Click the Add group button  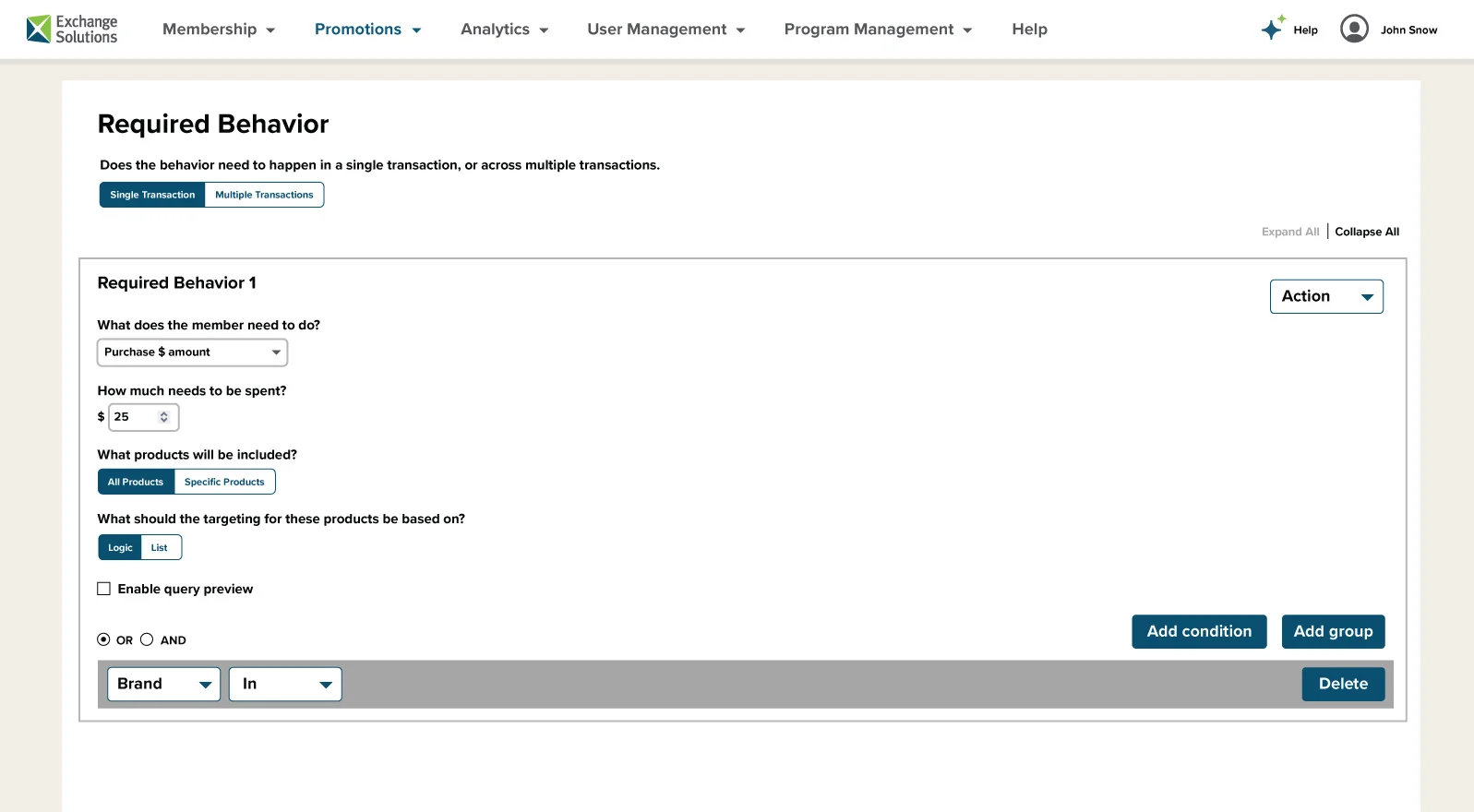click(x=1332, y=631)
